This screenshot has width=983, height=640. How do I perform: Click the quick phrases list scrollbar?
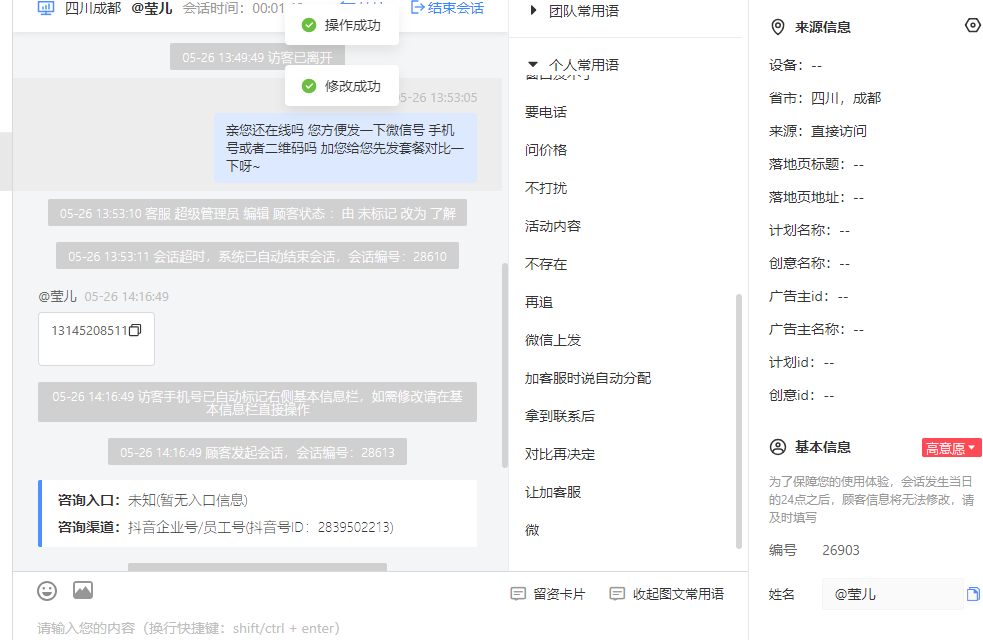pos(739,421)
